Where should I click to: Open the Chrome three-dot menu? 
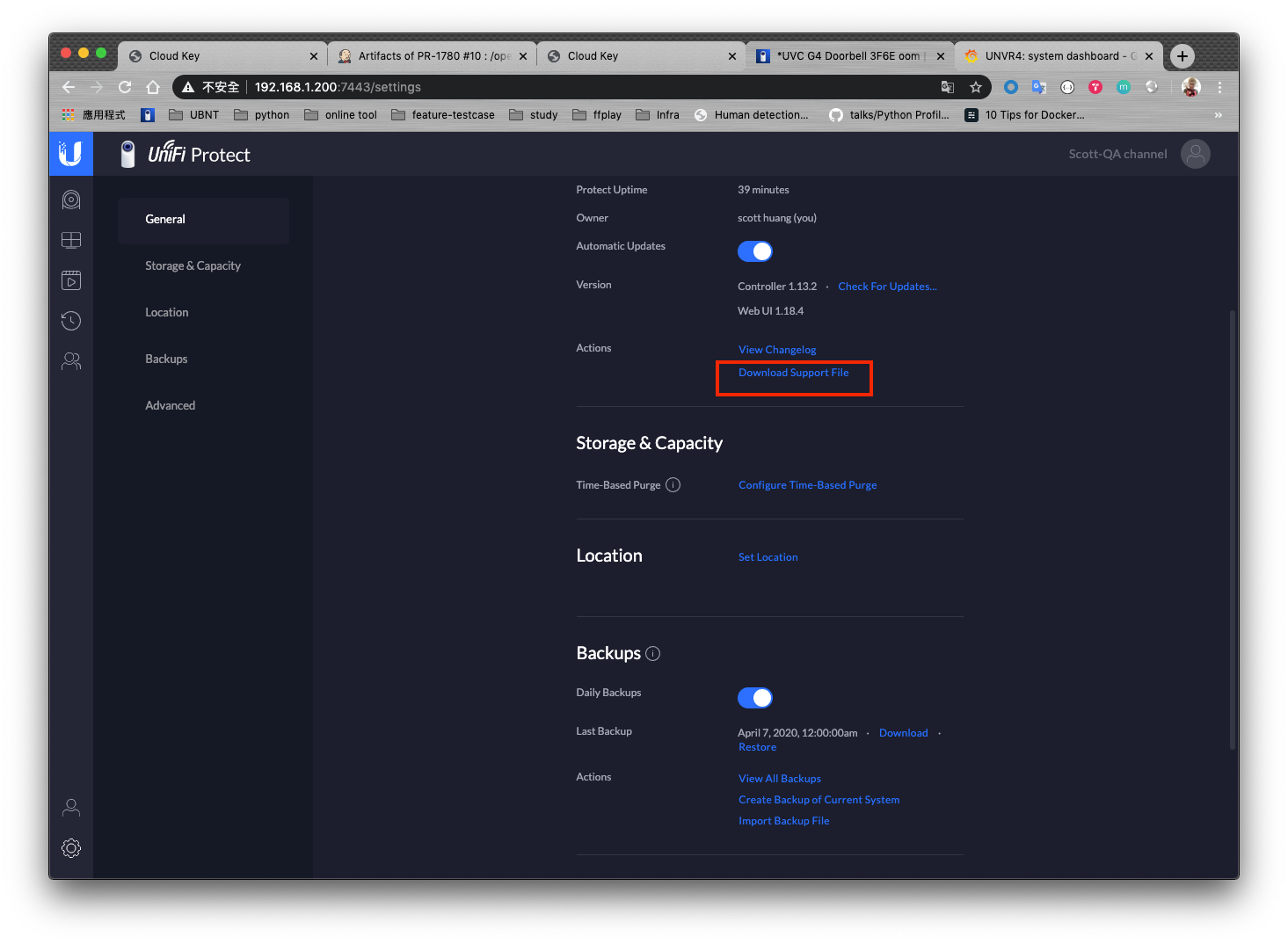coord(1219,87)
